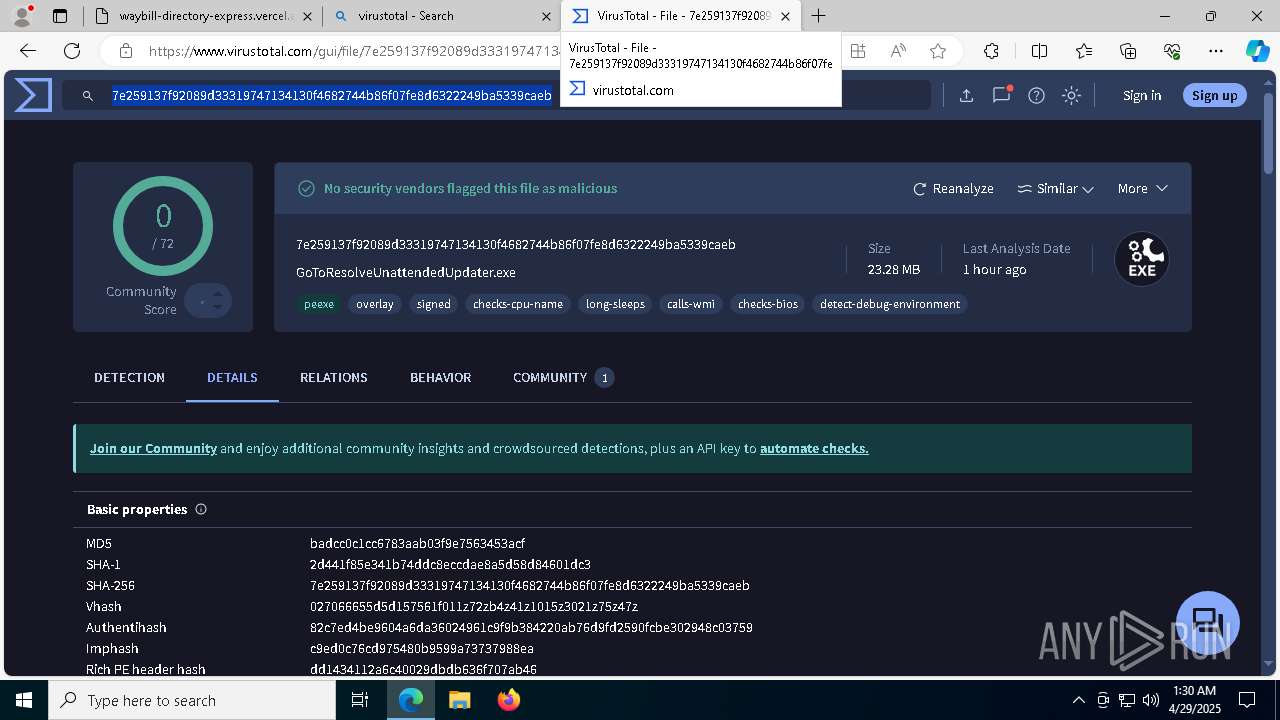The image size is (1280, 720).
Task: Open browser essentials heart icon
Action: tap(1172, 51)
